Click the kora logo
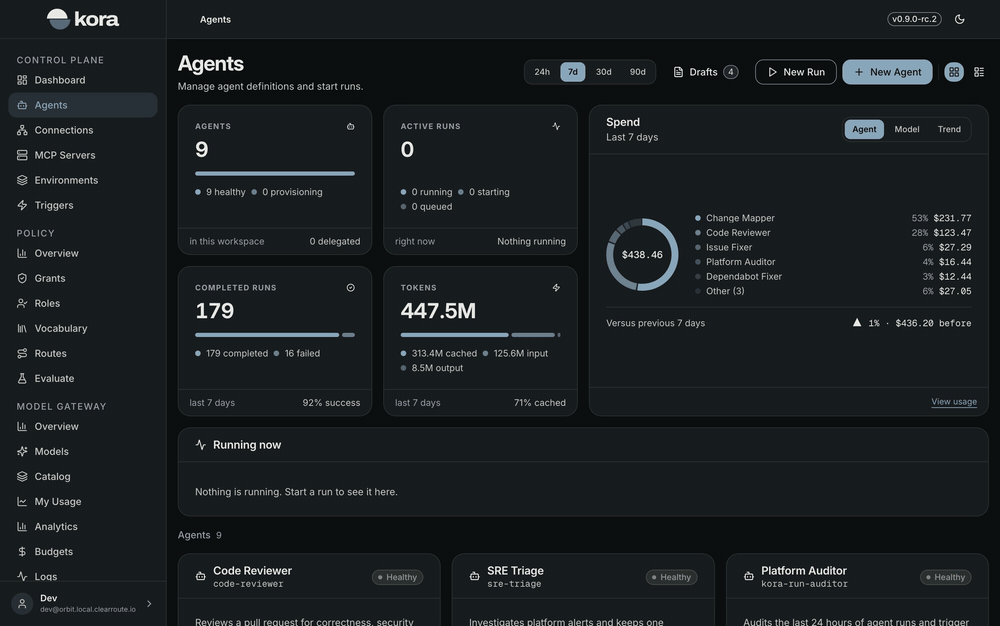The width and height of the screenshot is (1000, 626). (83, 19)
